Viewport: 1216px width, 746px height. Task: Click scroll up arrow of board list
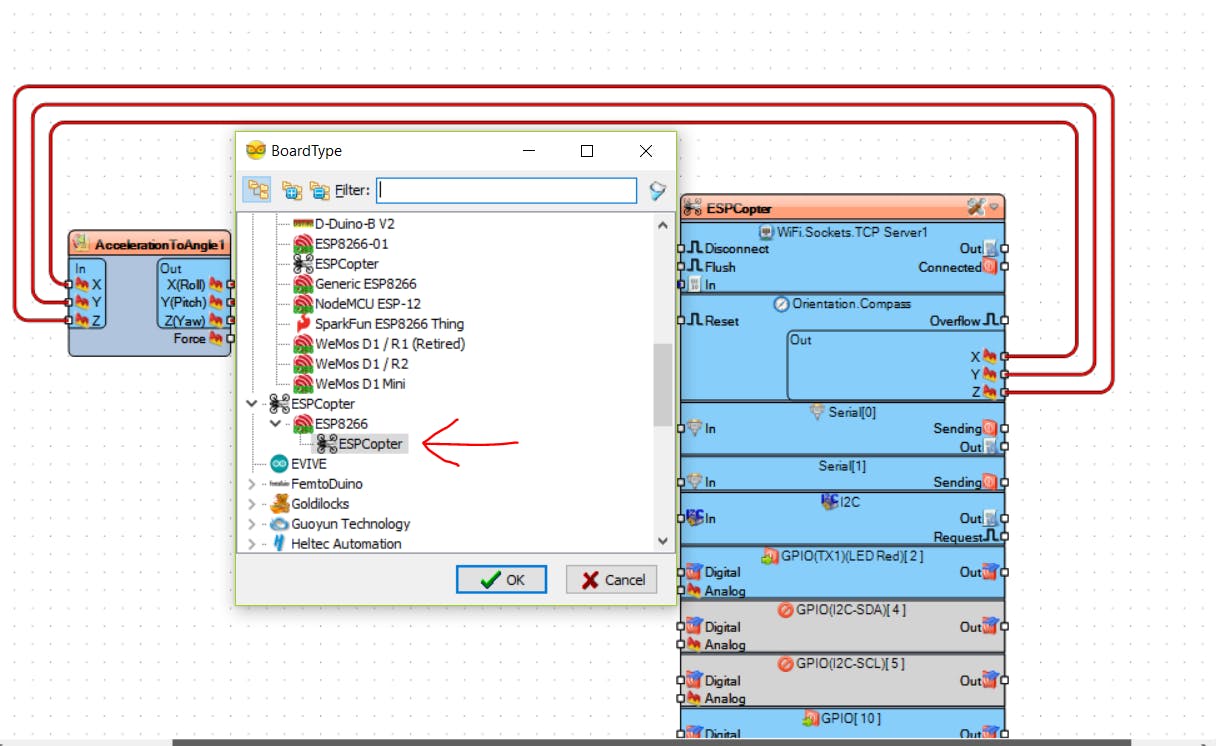[663, 225]
